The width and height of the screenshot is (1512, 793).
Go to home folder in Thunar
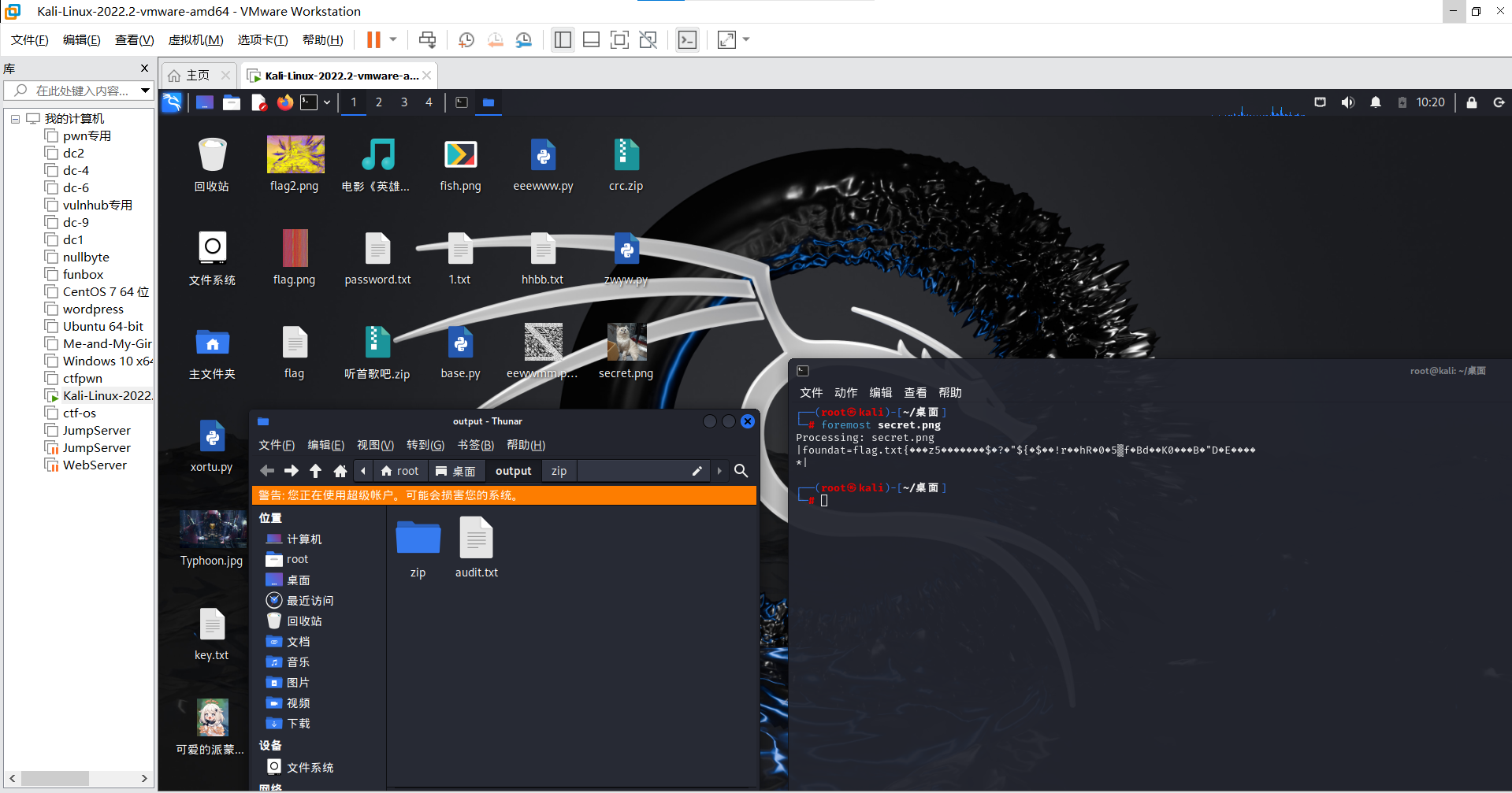tap(340, 471)
